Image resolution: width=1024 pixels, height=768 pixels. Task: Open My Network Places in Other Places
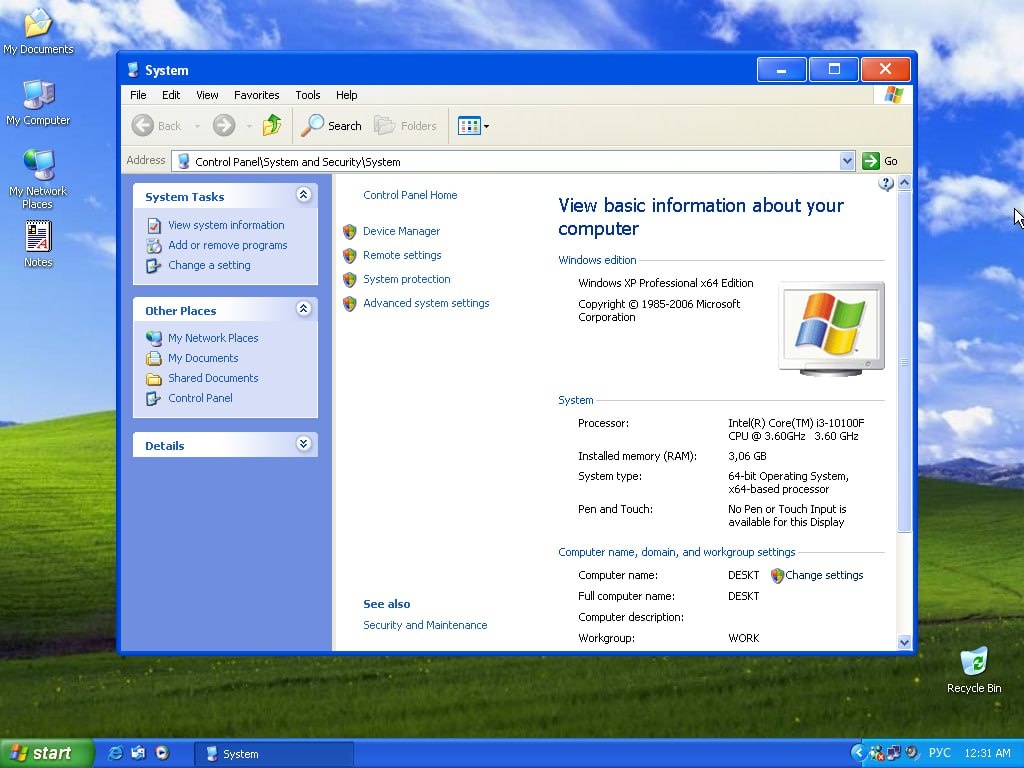(x=213, y=338)
